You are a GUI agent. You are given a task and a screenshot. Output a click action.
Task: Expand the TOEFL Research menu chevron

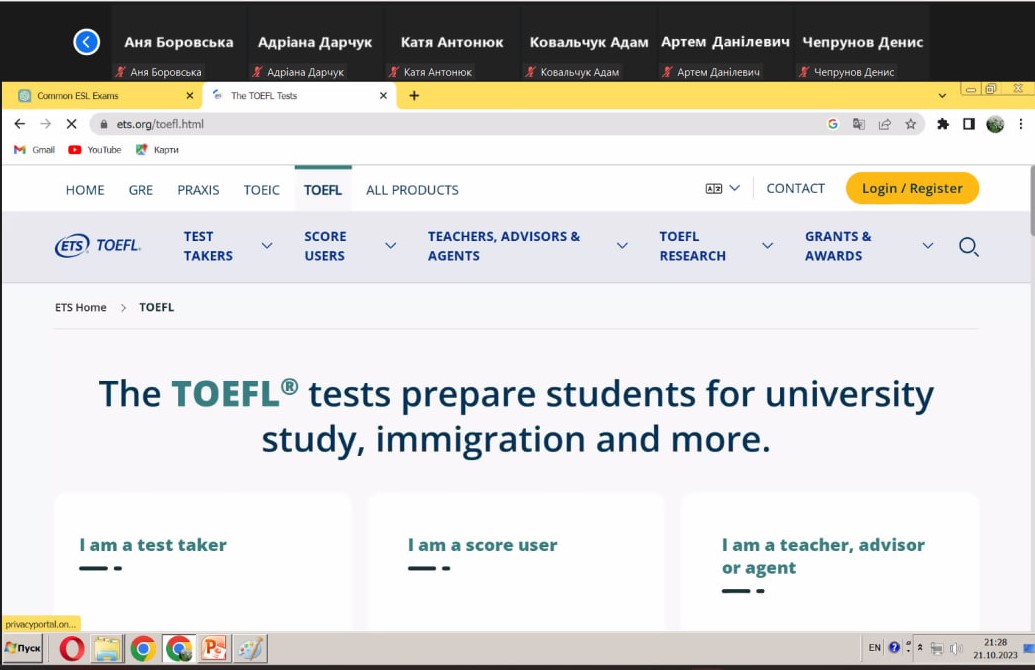click(767, 246)
